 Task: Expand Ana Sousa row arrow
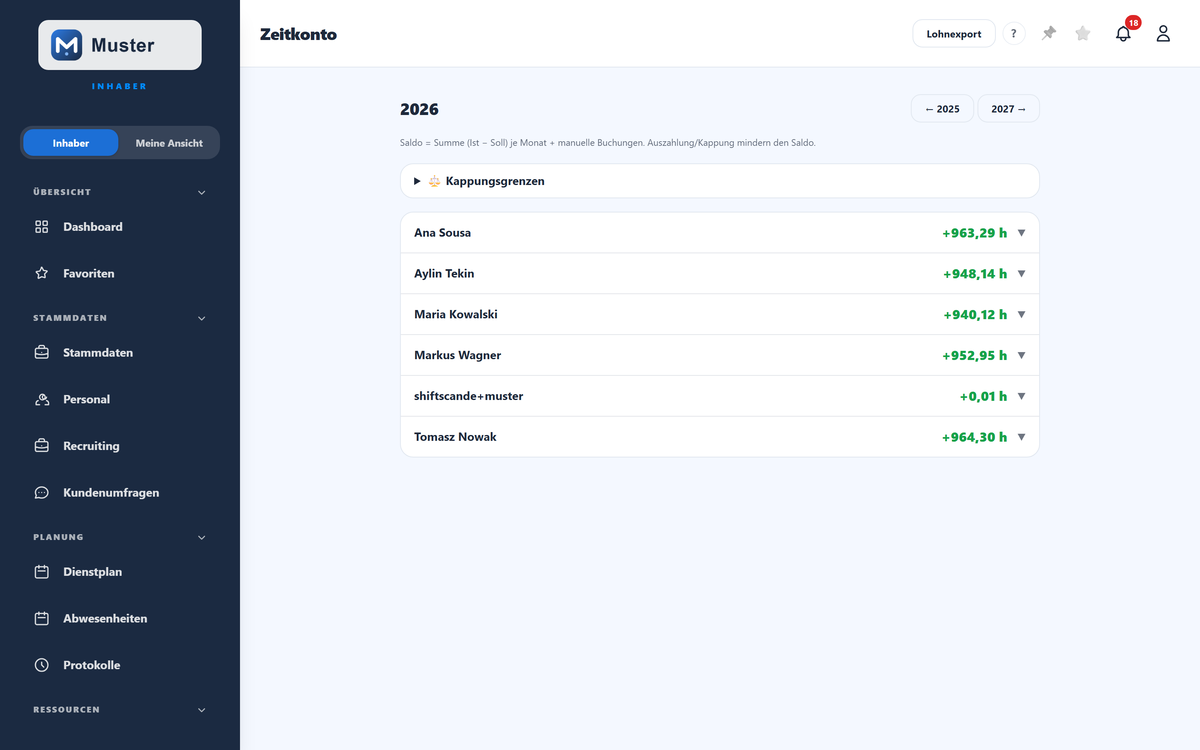coord(1021,233)
